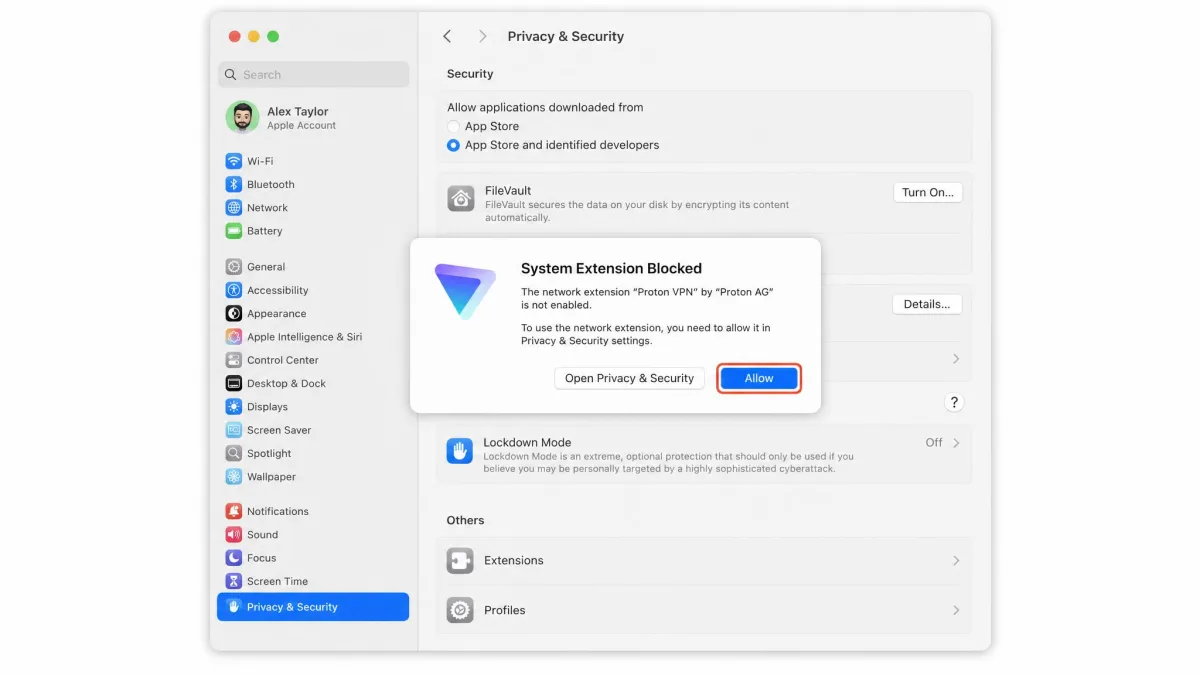
Task: Expand the Profiles row chevron
Action: (956, 610)
